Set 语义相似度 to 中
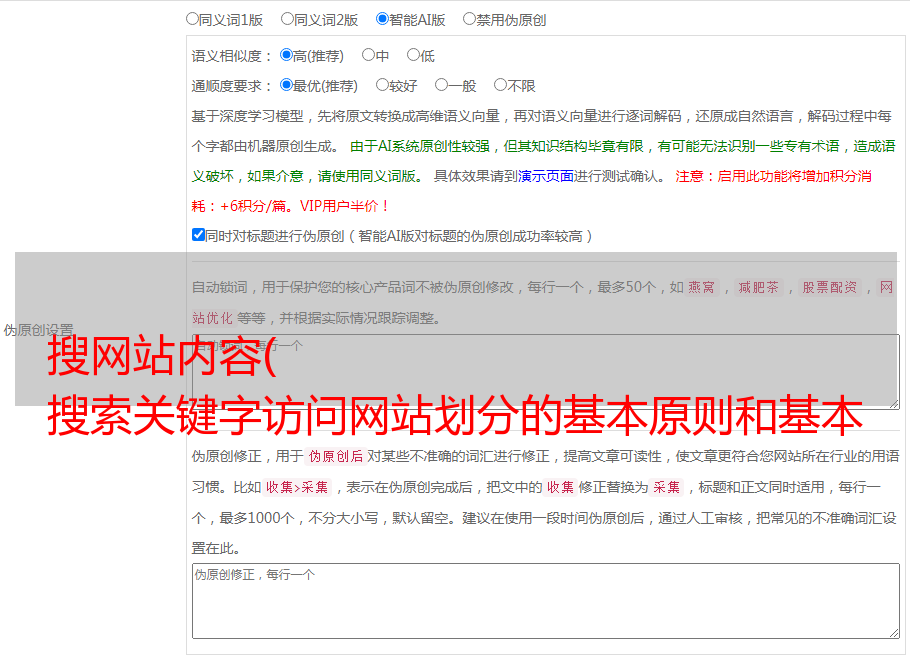 [368, 55]
